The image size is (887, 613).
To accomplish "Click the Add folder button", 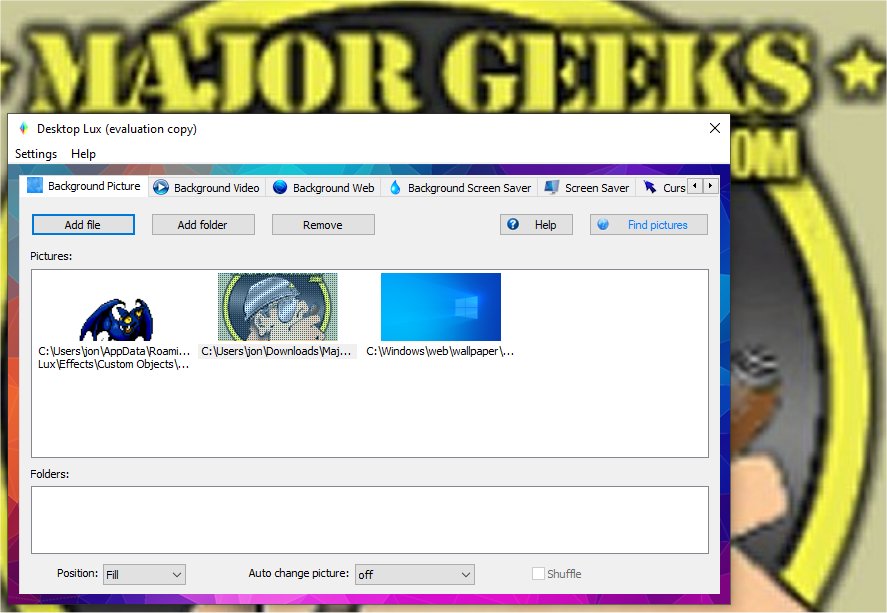I will (203, 224).
